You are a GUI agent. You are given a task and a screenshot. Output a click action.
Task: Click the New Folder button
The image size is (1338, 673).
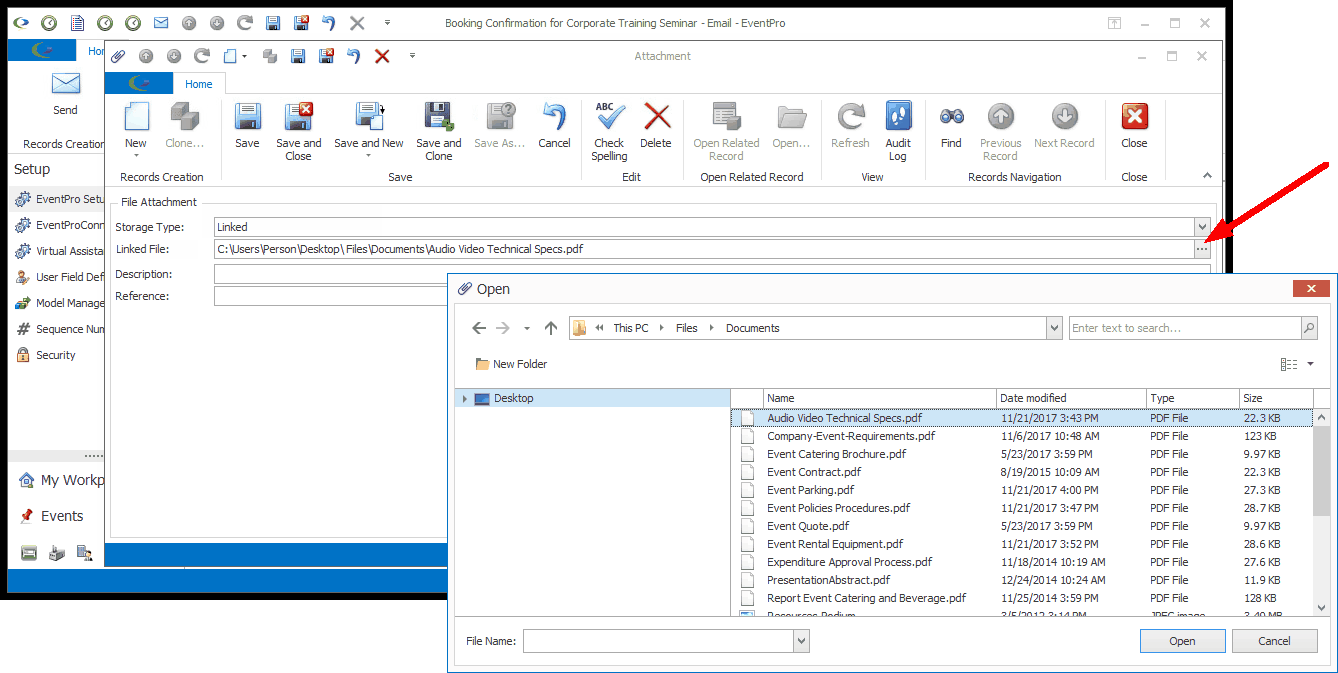point(511,364)
